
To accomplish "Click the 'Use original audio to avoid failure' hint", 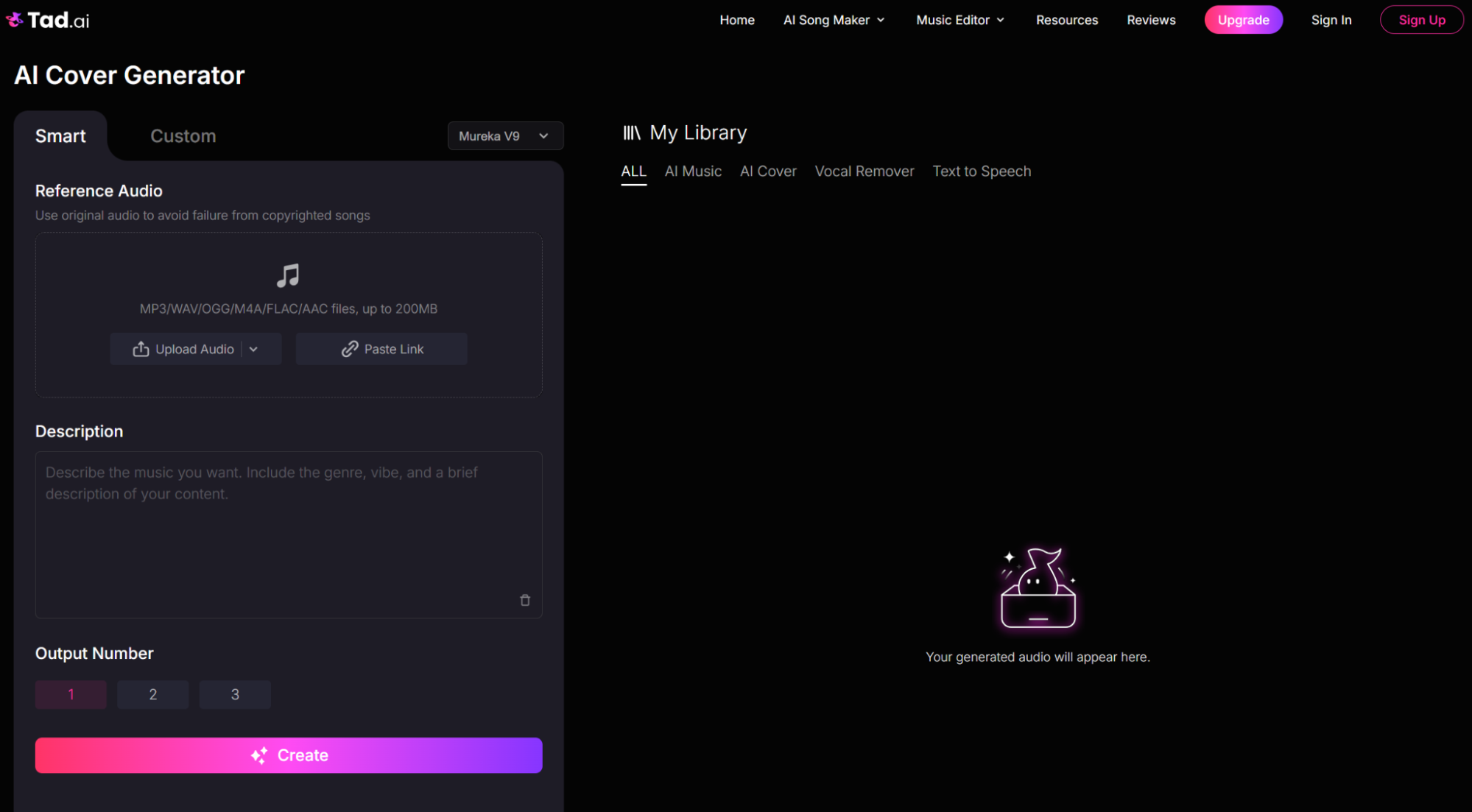I will [203, 216].
